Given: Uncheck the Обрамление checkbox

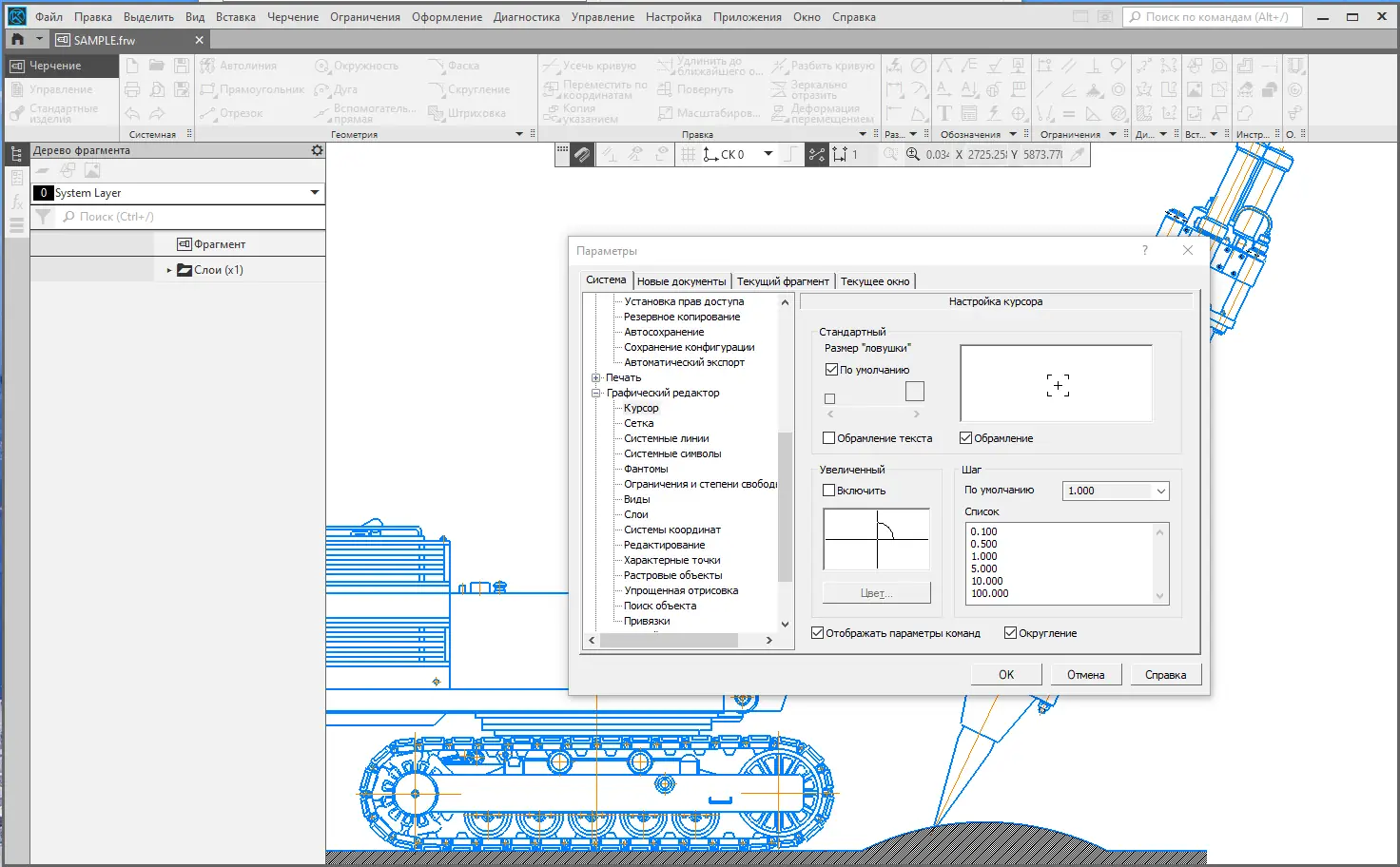Looking at the screenshot, I should (965, 438).
